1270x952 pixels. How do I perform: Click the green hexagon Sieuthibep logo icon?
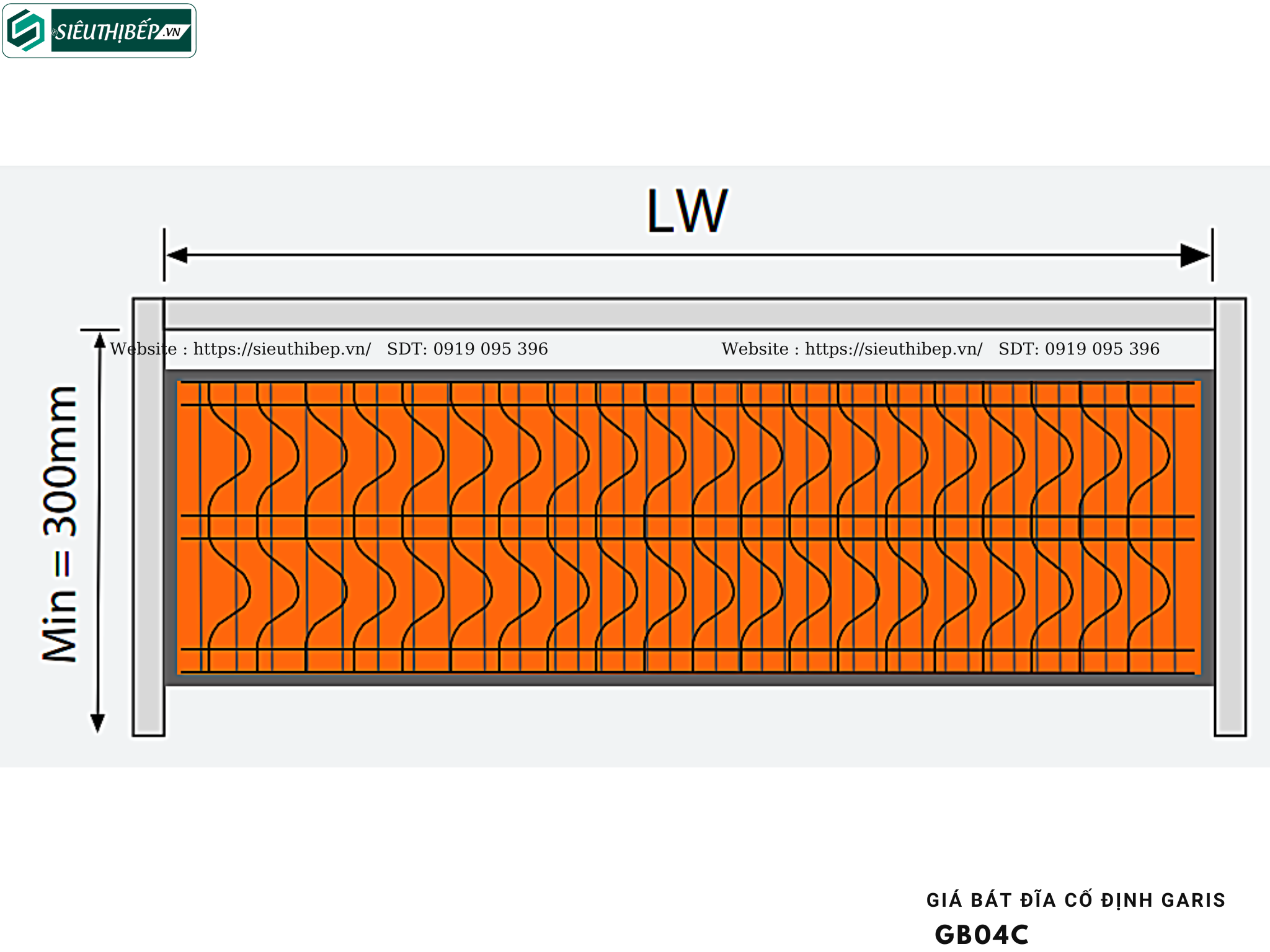point(26,30)
